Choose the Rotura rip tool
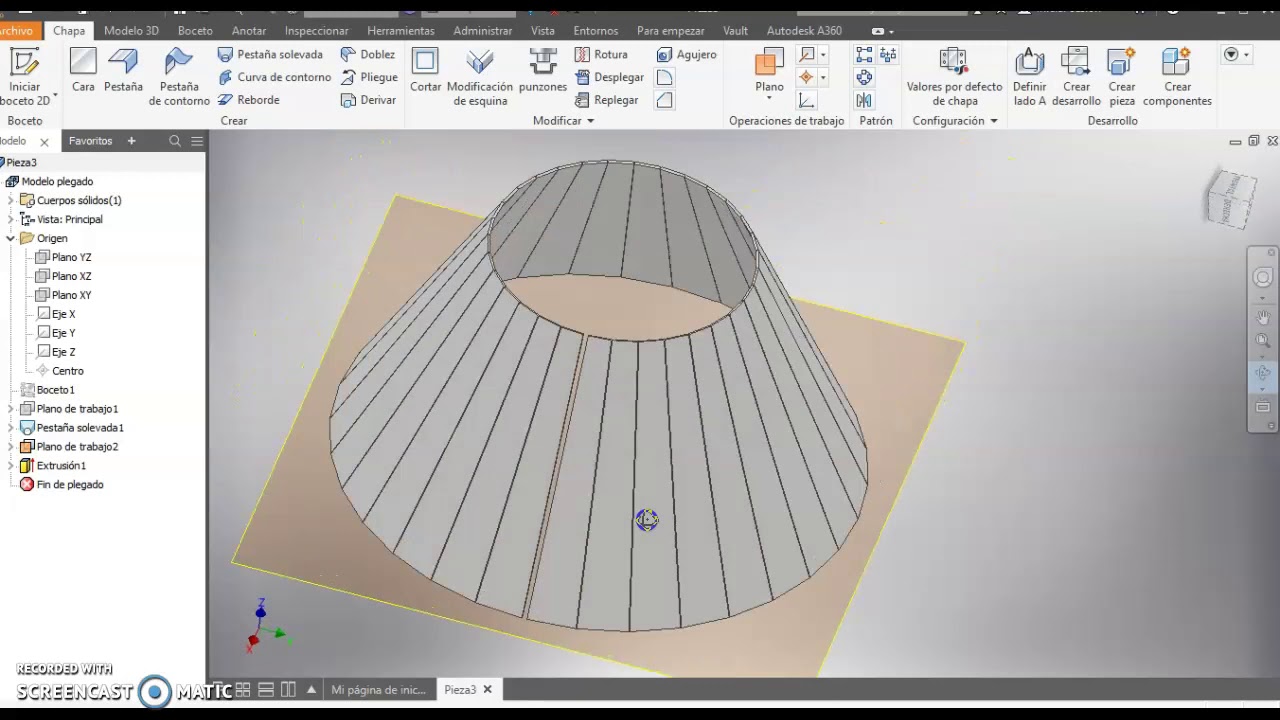 (x=601, y=55)
